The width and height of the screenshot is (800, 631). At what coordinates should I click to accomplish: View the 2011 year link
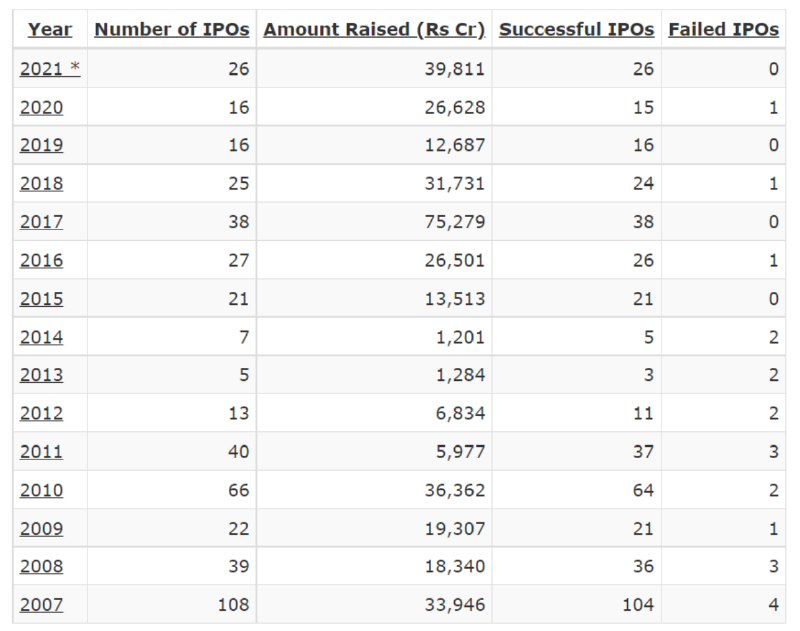click(x=41, y=452)
